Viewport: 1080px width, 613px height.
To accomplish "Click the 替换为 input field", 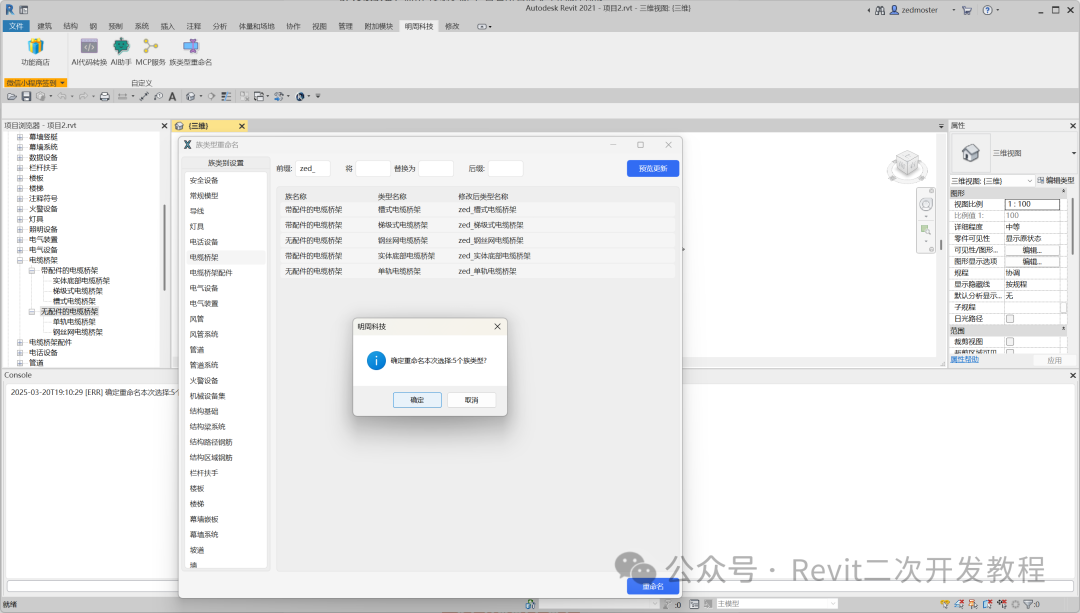I will 436,169.
